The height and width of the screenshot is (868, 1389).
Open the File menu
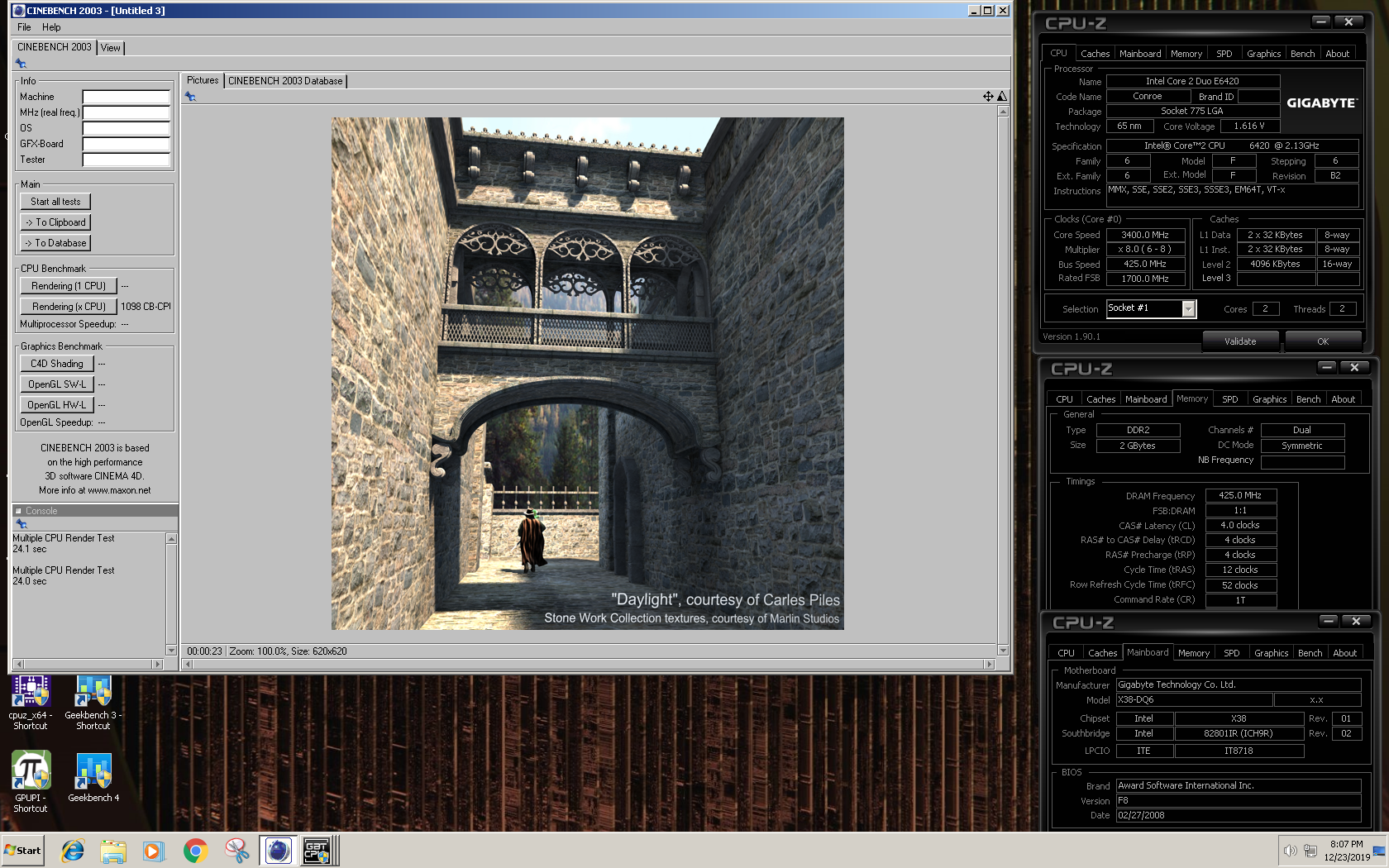(x=24, y=27)
